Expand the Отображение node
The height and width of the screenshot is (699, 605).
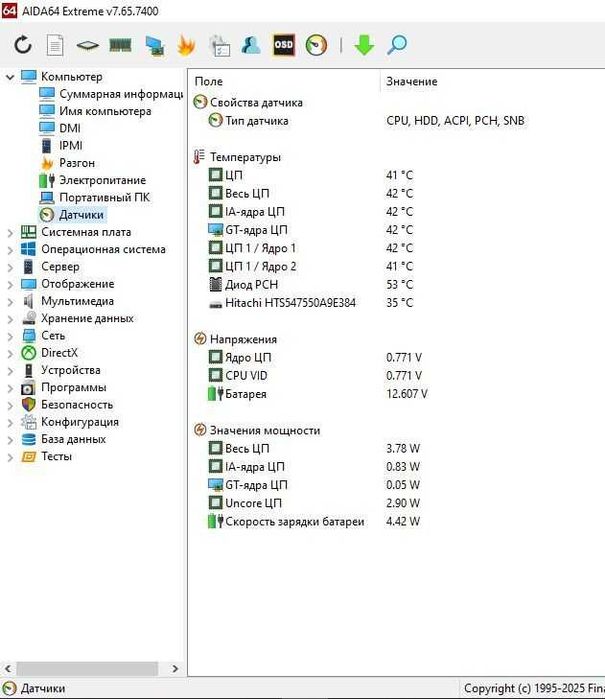coord(10,284)
